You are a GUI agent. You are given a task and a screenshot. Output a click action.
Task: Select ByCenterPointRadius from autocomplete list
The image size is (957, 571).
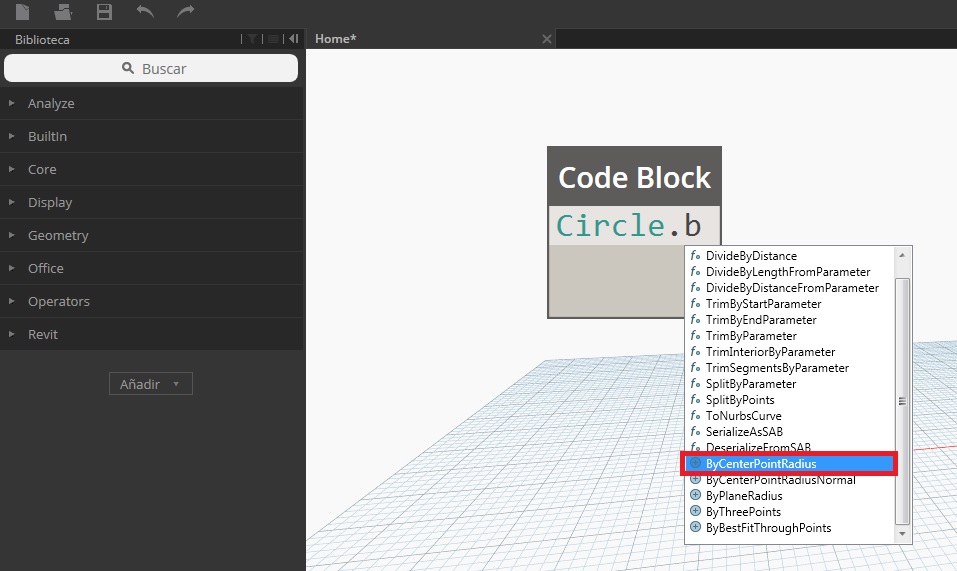(760, 464)
